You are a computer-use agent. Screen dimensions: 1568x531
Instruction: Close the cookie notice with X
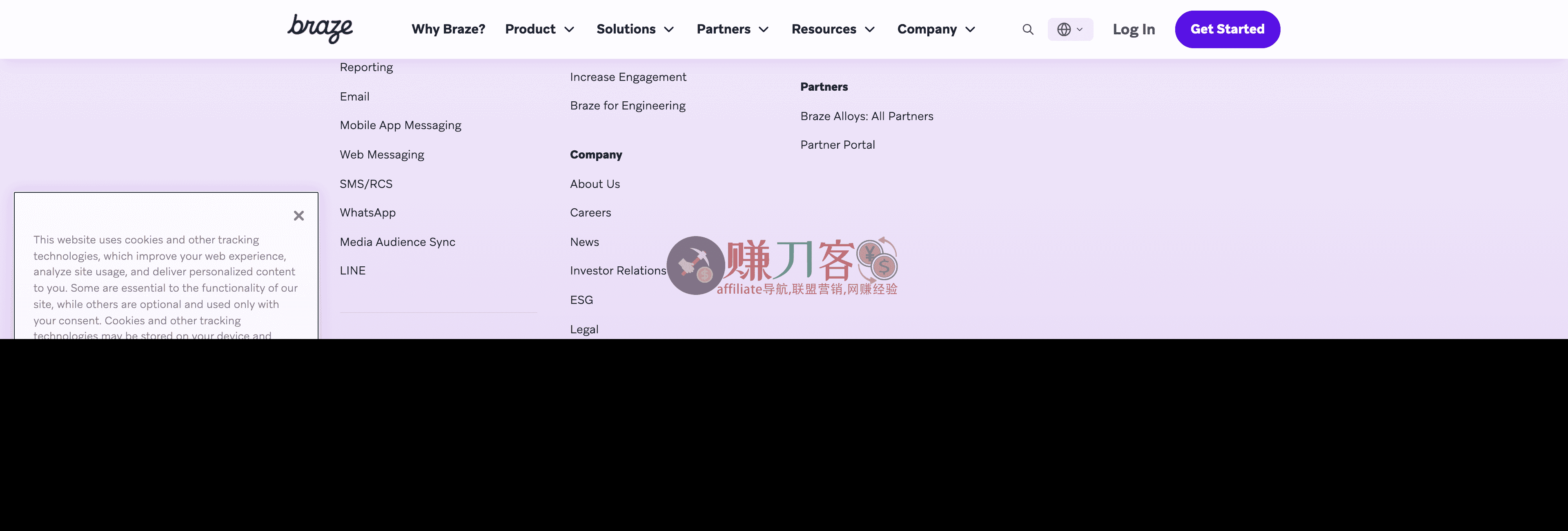[x=298, y=216]
